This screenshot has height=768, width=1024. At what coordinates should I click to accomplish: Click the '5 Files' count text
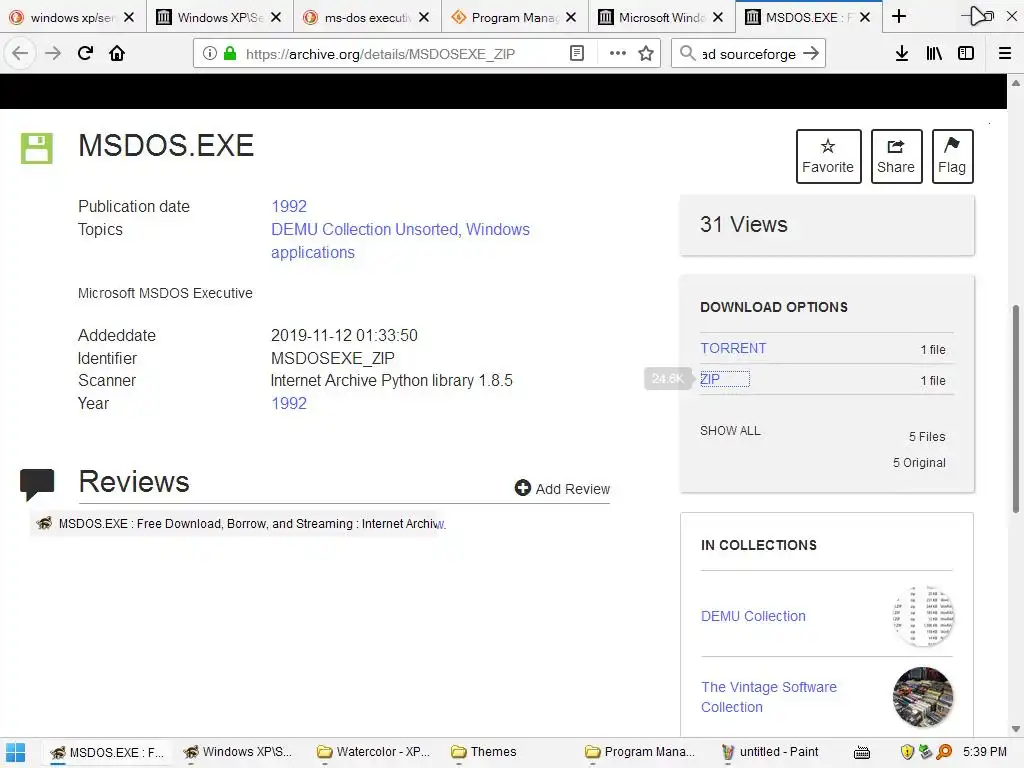(x=927, y=437)
